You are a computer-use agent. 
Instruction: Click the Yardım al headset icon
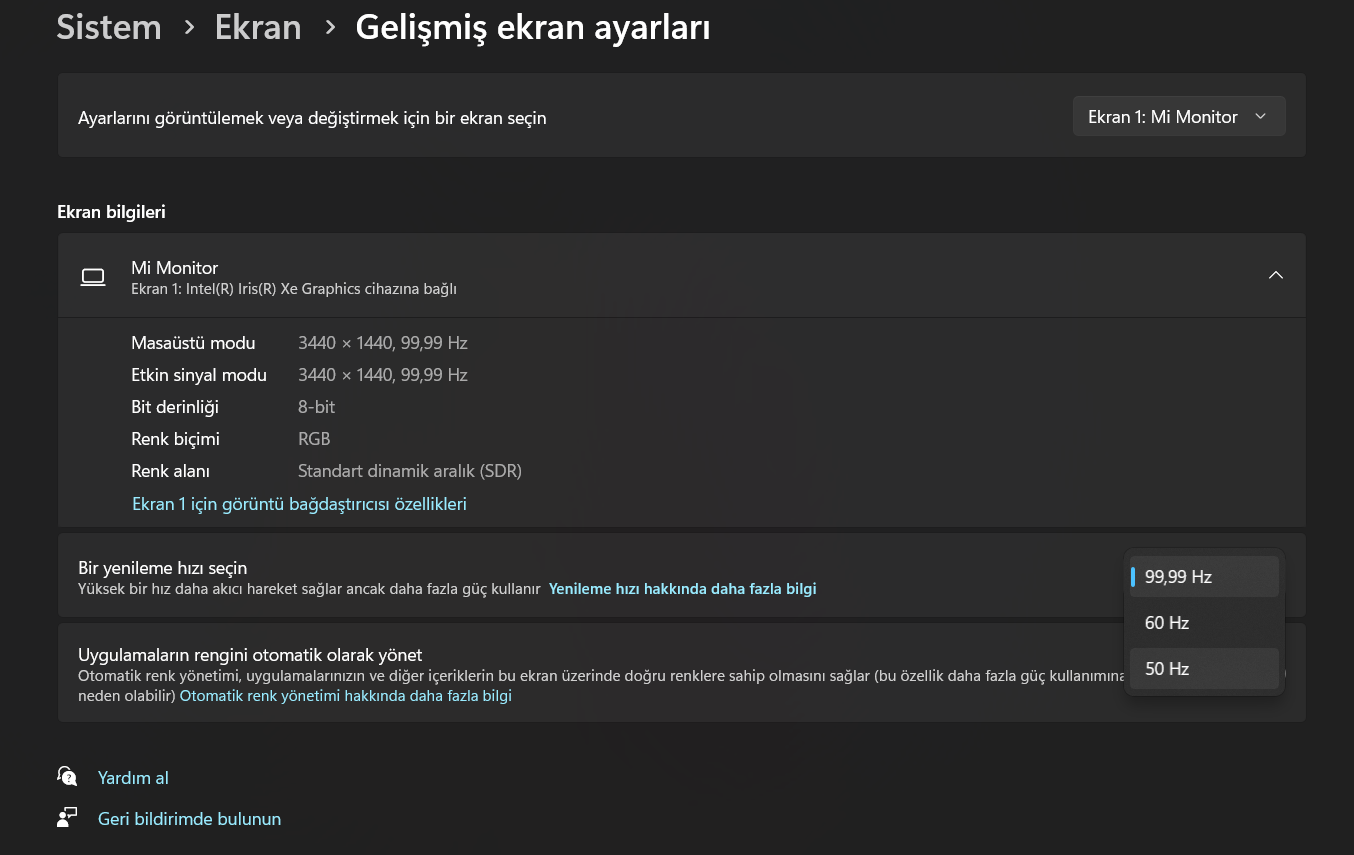tap(66, 776)
